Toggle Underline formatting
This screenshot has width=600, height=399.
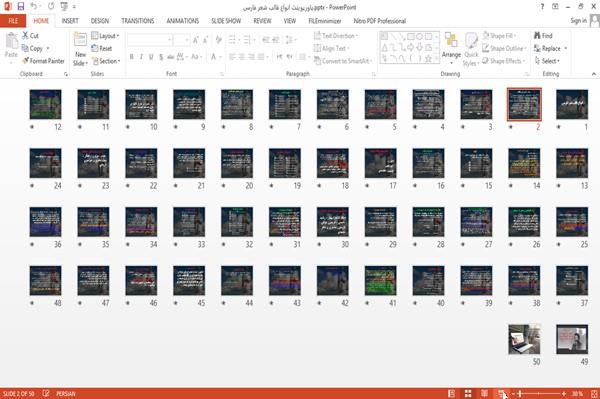pos(151,57)
